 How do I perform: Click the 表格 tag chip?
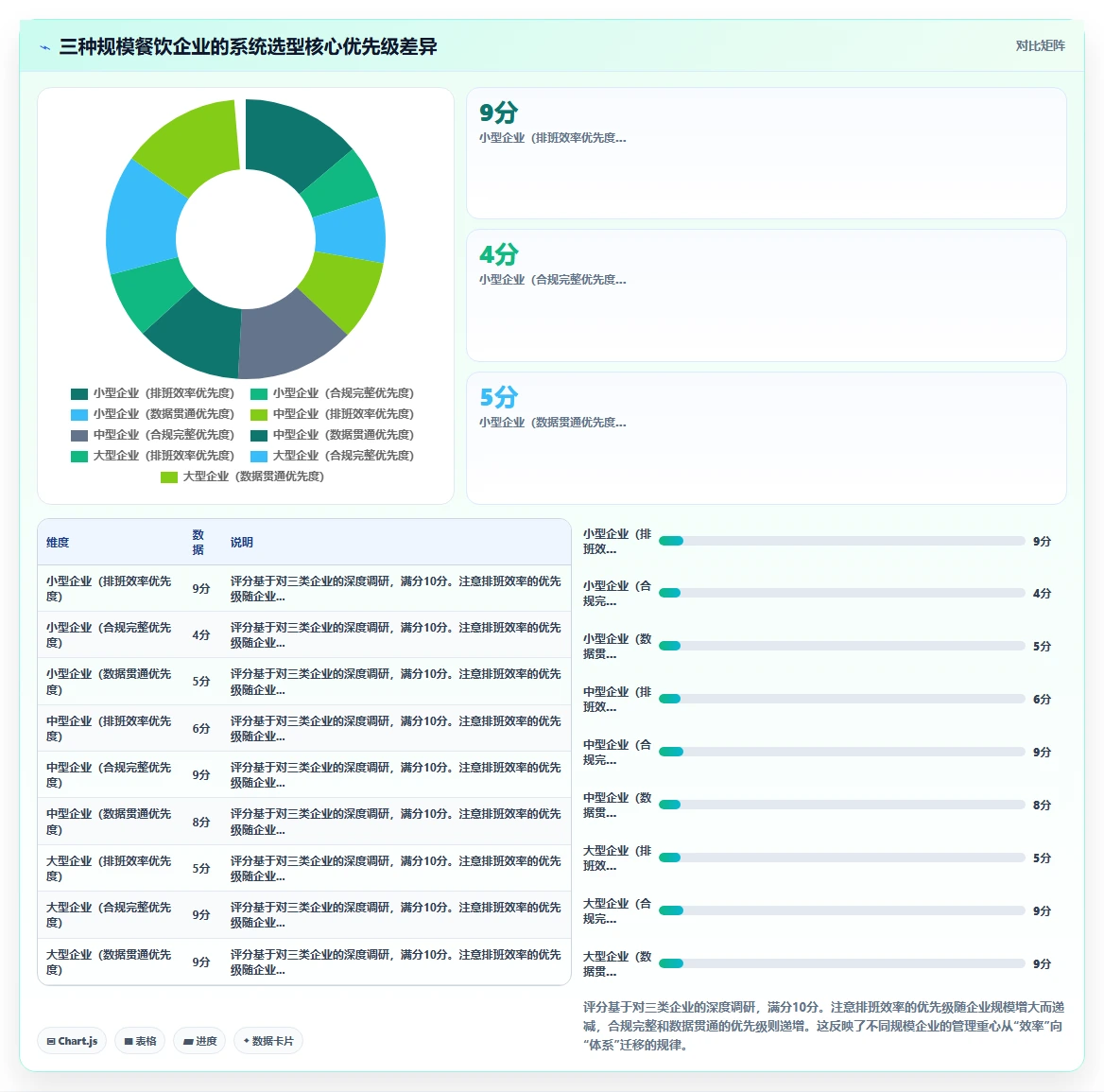coord(140,1041)
